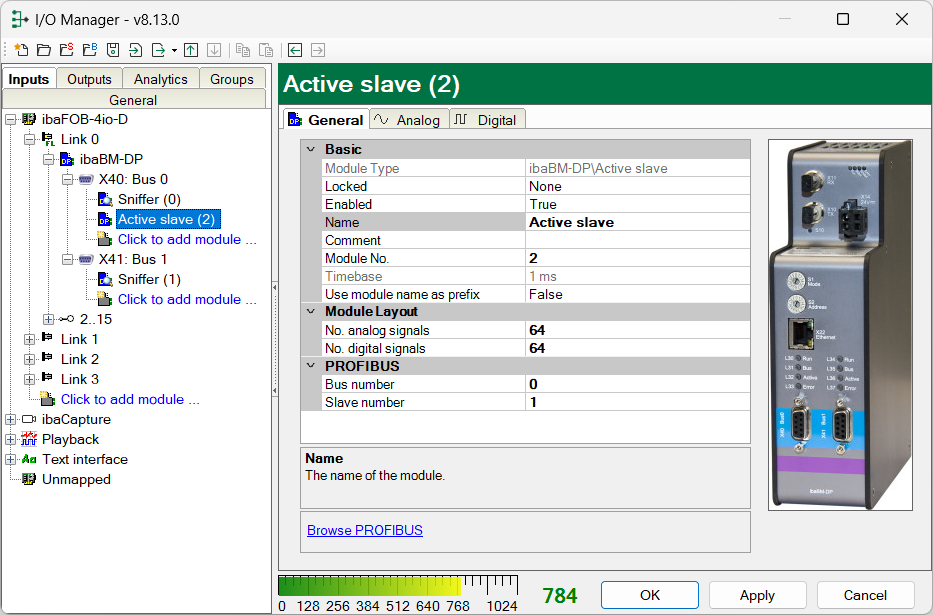This screenshot has width=933, height=615.
Task: Click the General header above tree
Action: click(134, 99)
